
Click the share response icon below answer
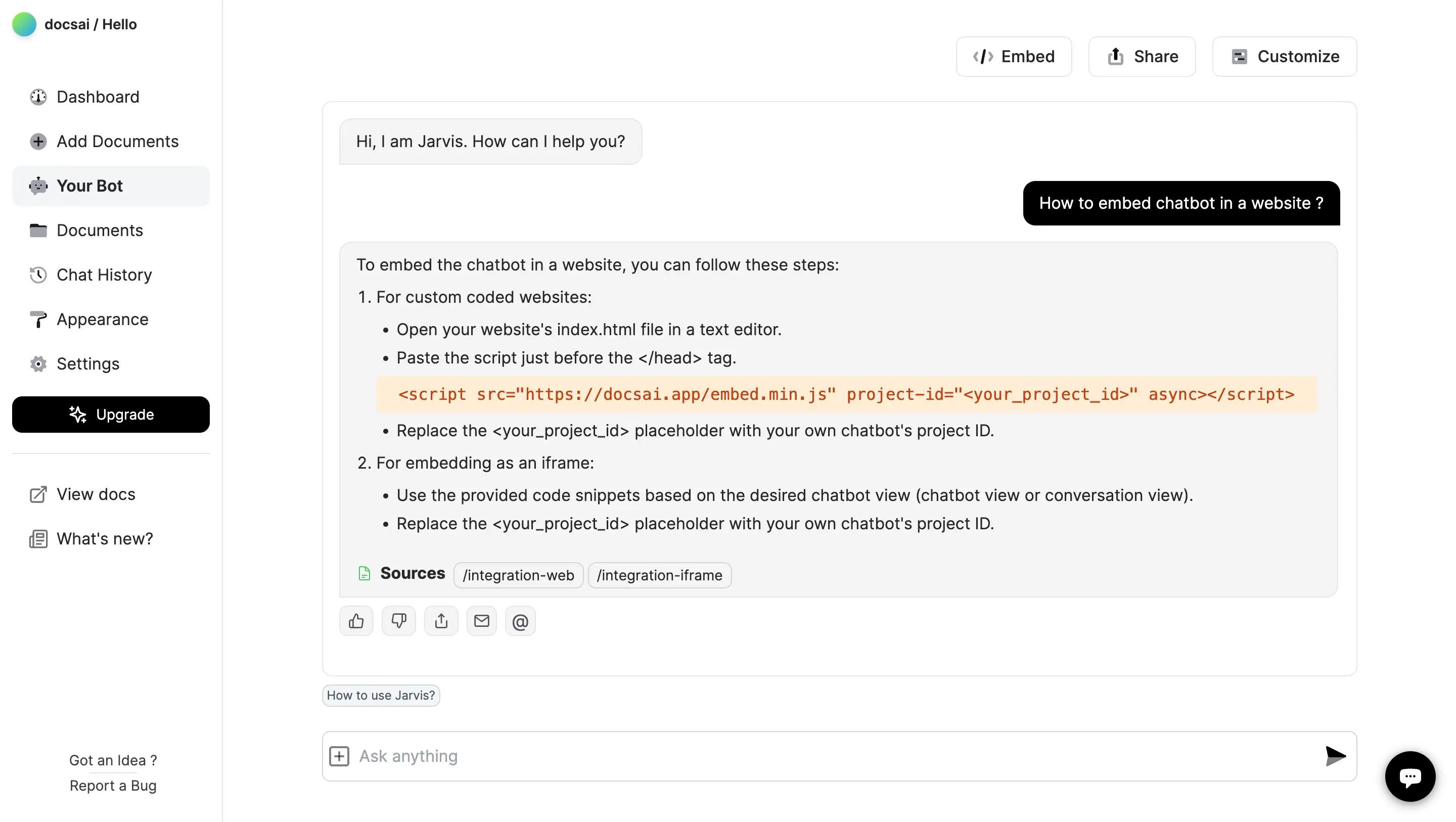(441, 621)
